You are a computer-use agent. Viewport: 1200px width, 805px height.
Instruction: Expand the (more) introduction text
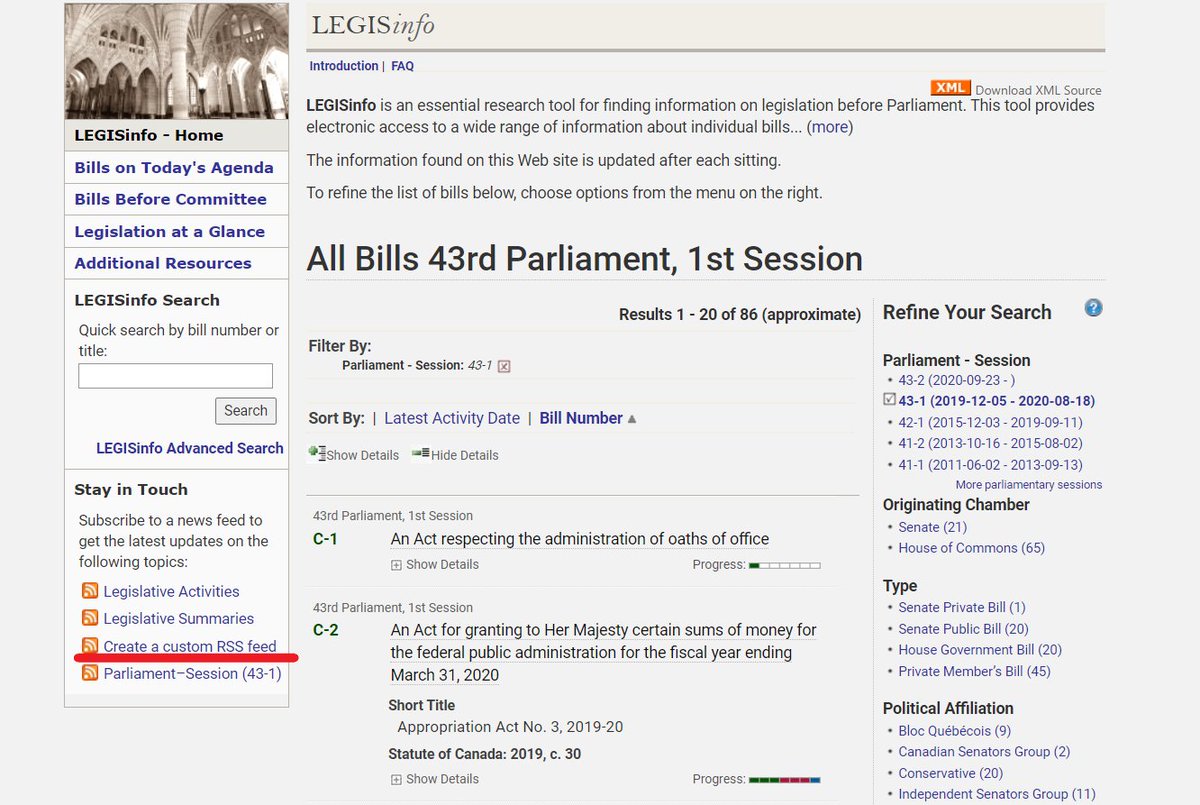pyautogui.click(x=830, y=127)
